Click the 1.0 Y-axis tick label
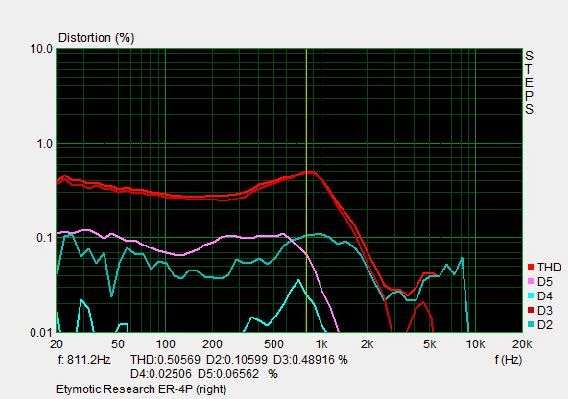 (x=45, y=144)
